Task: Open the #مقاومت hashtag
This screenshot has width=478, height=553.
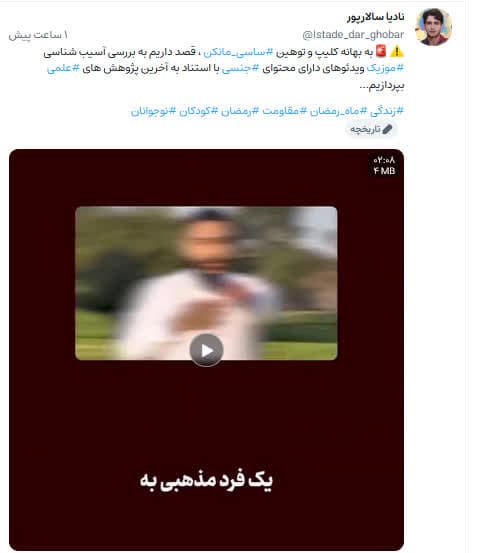Action: (284, 111)
